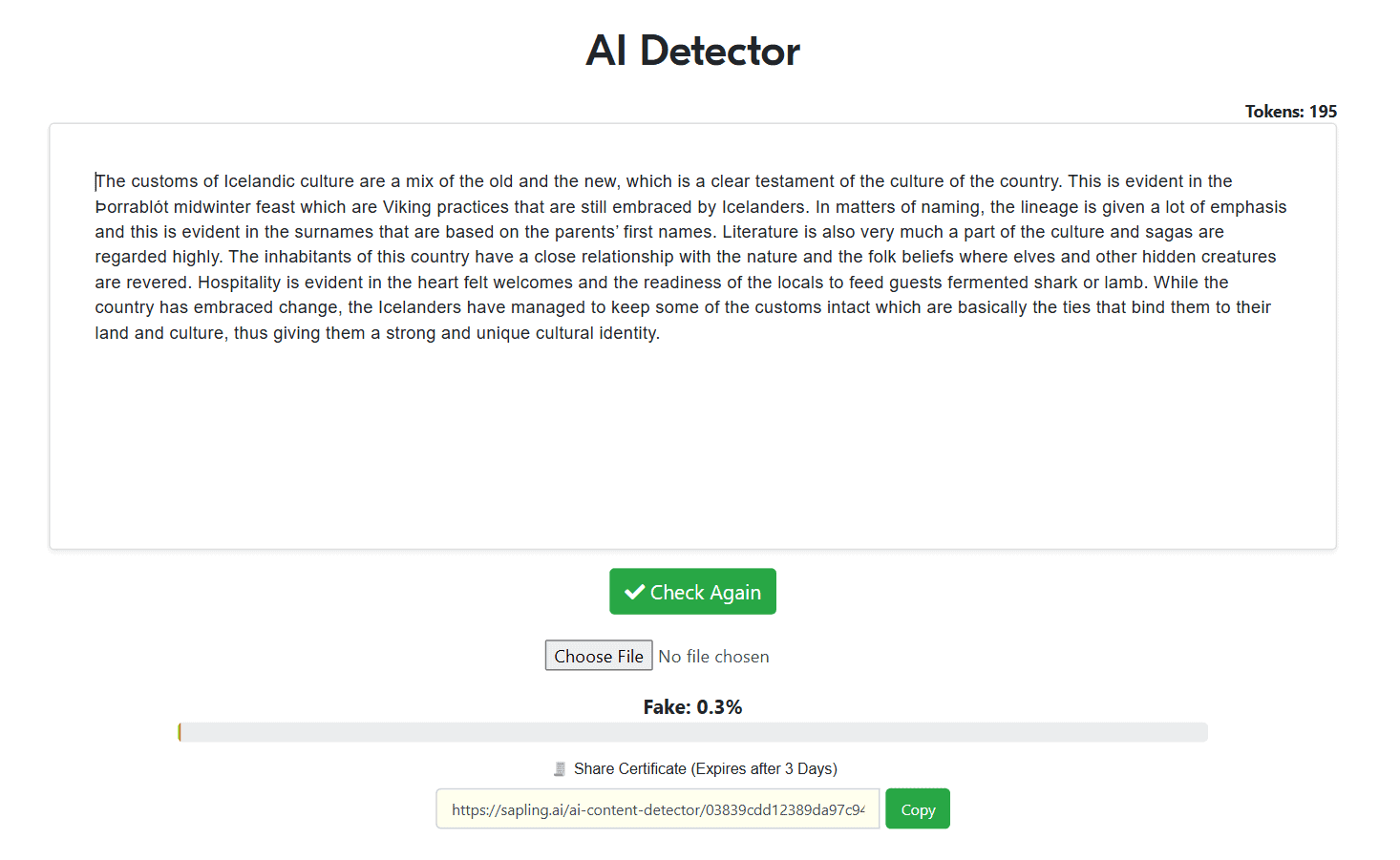The width and height of the screenshot is (1400, 860).
Task: Open the Choose File picker
Action: (x=599, y=656)
